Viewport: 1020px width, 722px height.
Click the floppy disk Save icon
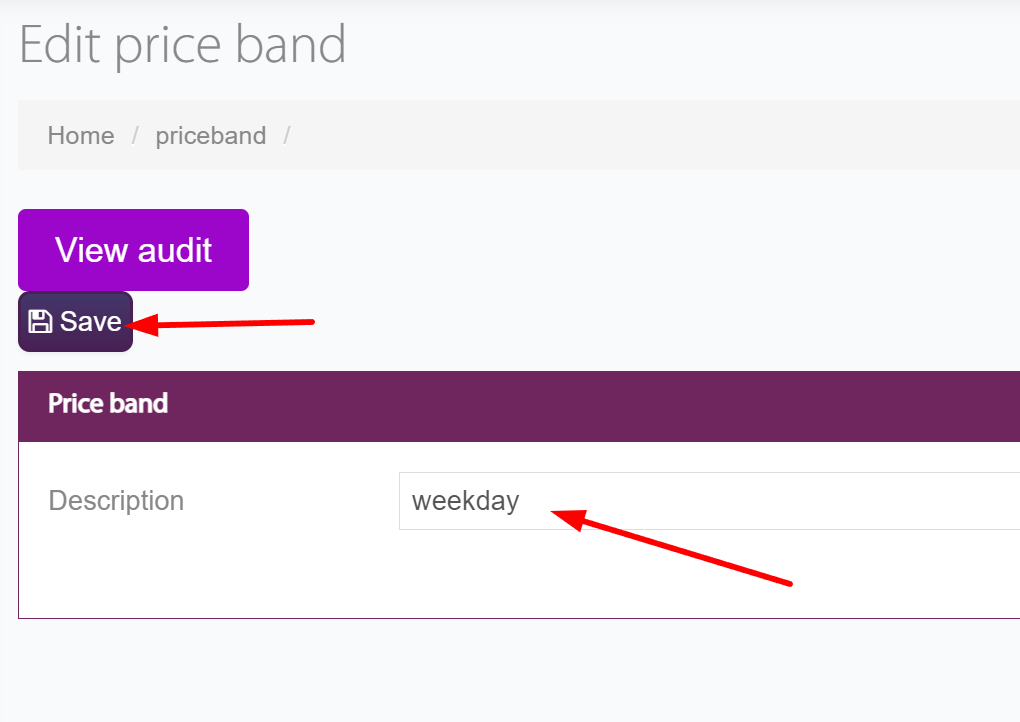(x=40, y=321)
